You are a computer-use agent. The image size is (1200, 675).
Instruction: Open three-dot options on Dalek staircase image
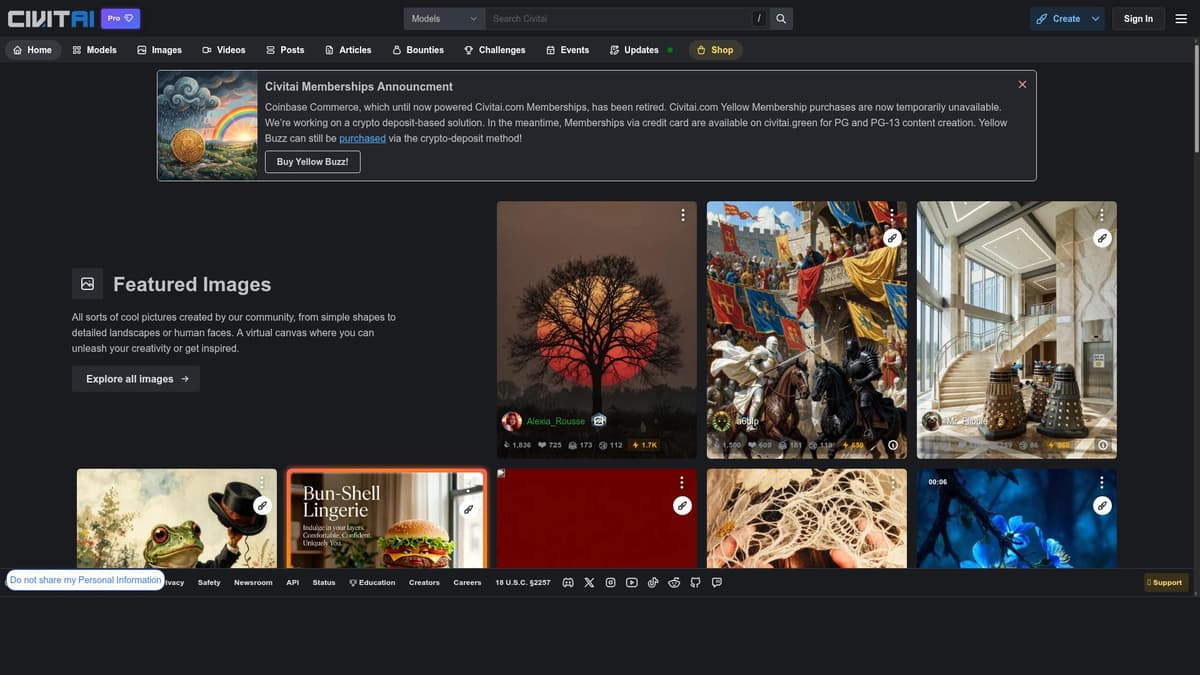1102,215
